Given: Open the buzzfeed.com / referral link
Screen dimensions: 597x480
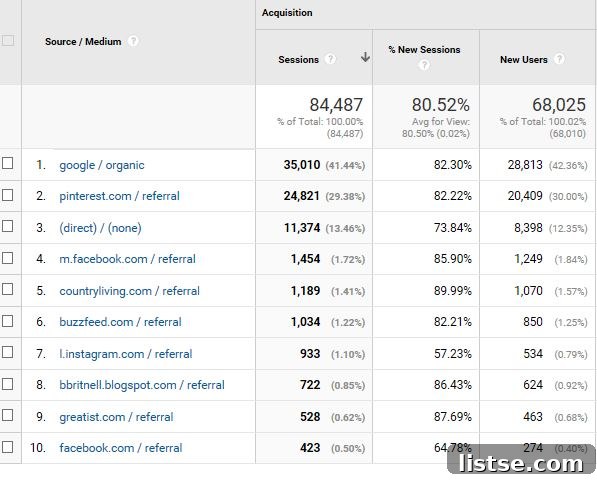Looking at the screenshot, I should (x=120, y=322).
